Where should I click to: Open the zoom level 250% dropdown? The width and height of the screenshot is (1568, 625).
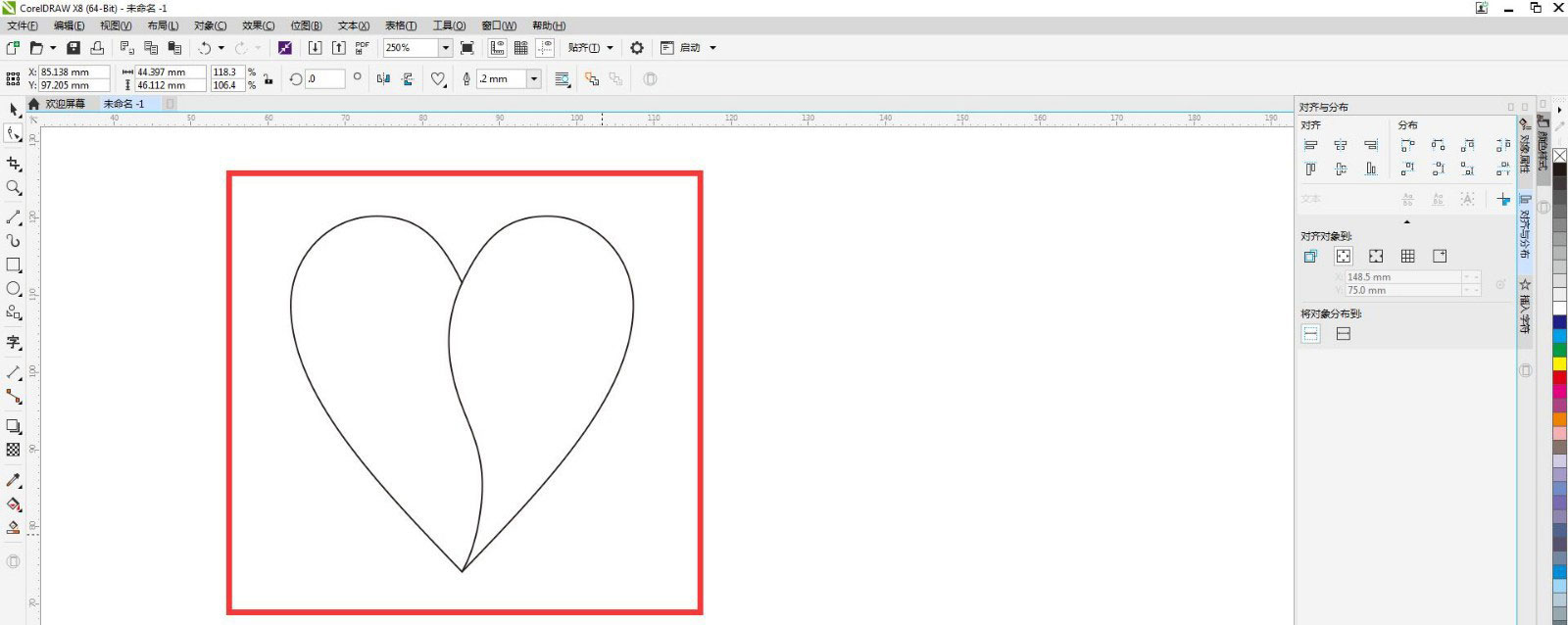pos(445,48)
